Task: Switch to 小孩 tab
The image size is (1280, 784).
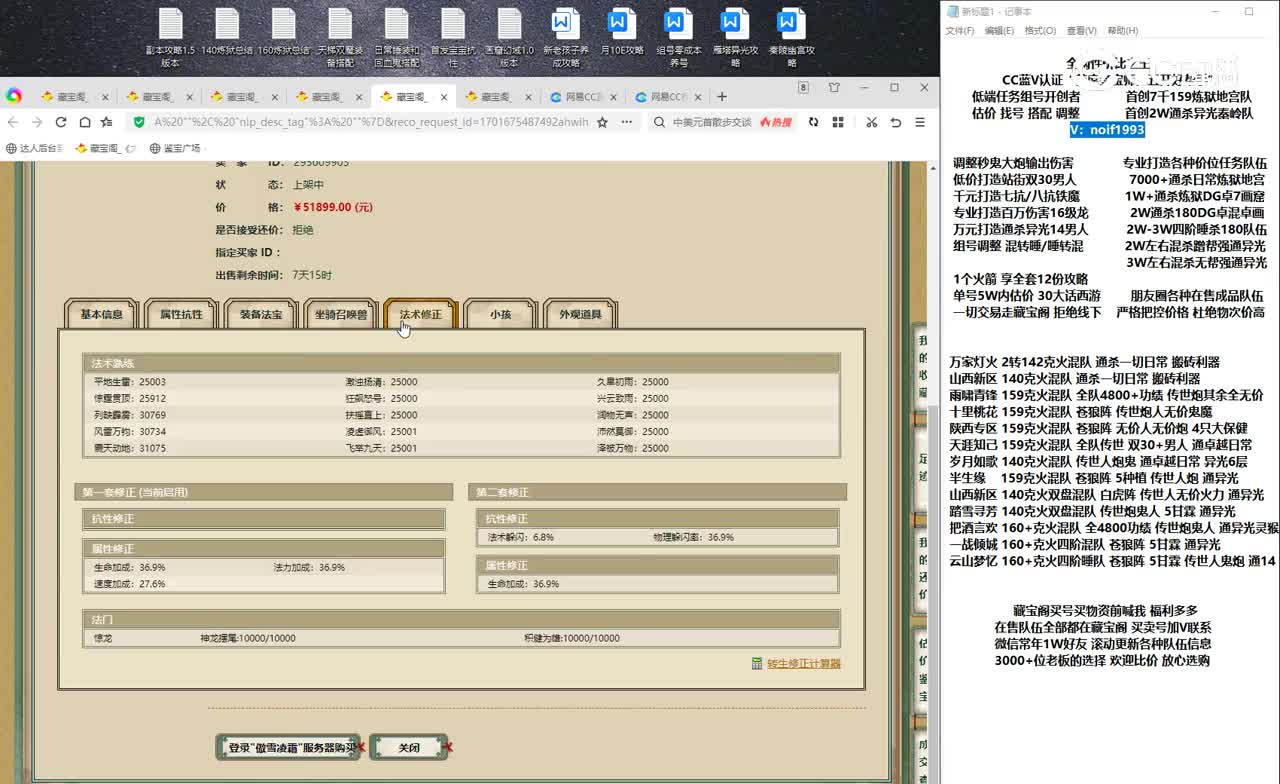Action: point(501,314)
